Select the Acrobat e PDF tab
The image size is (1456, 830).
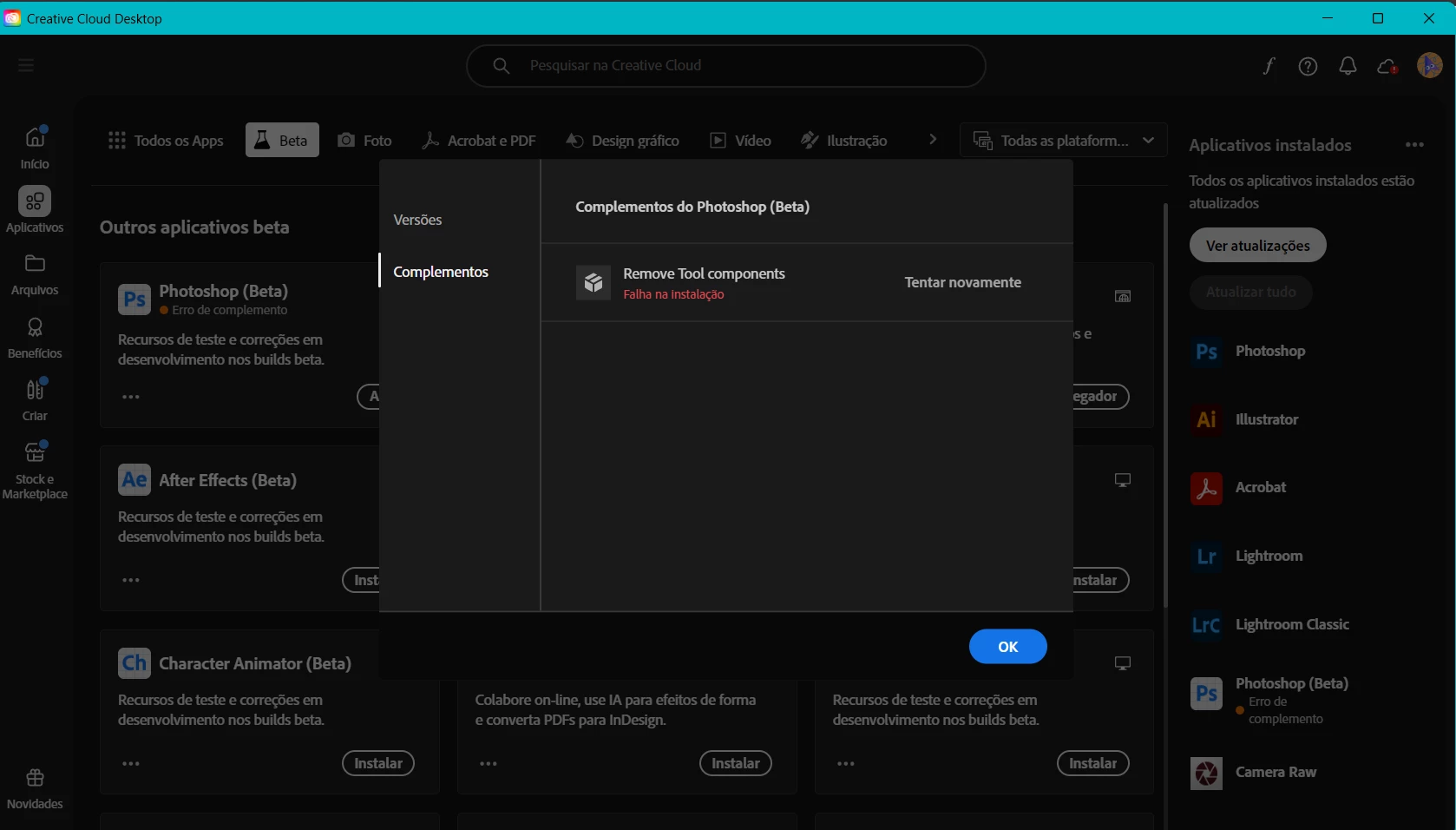tap(478, 140)
